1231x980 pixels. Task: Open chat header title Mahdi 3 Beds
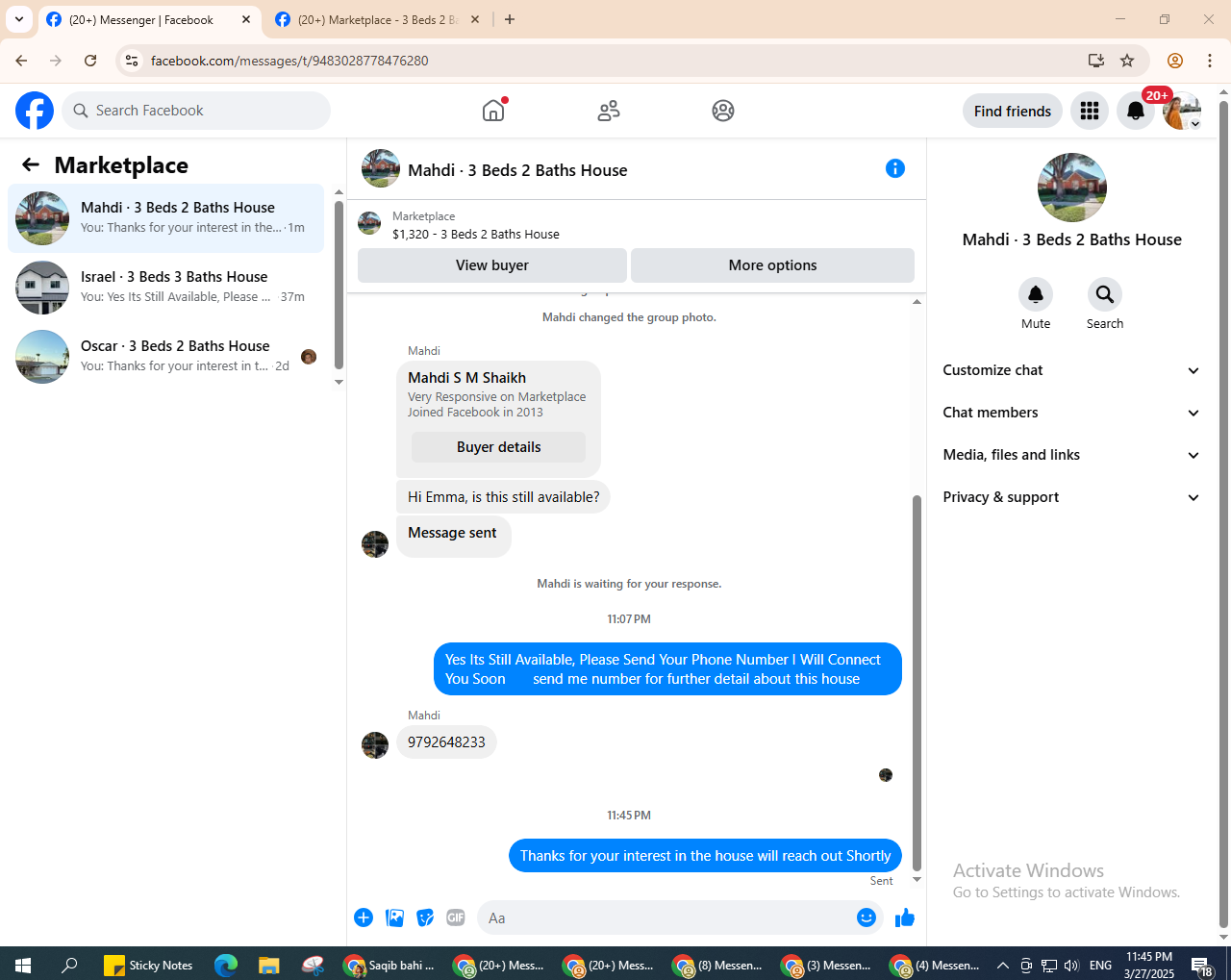click(x=517, y=170)
